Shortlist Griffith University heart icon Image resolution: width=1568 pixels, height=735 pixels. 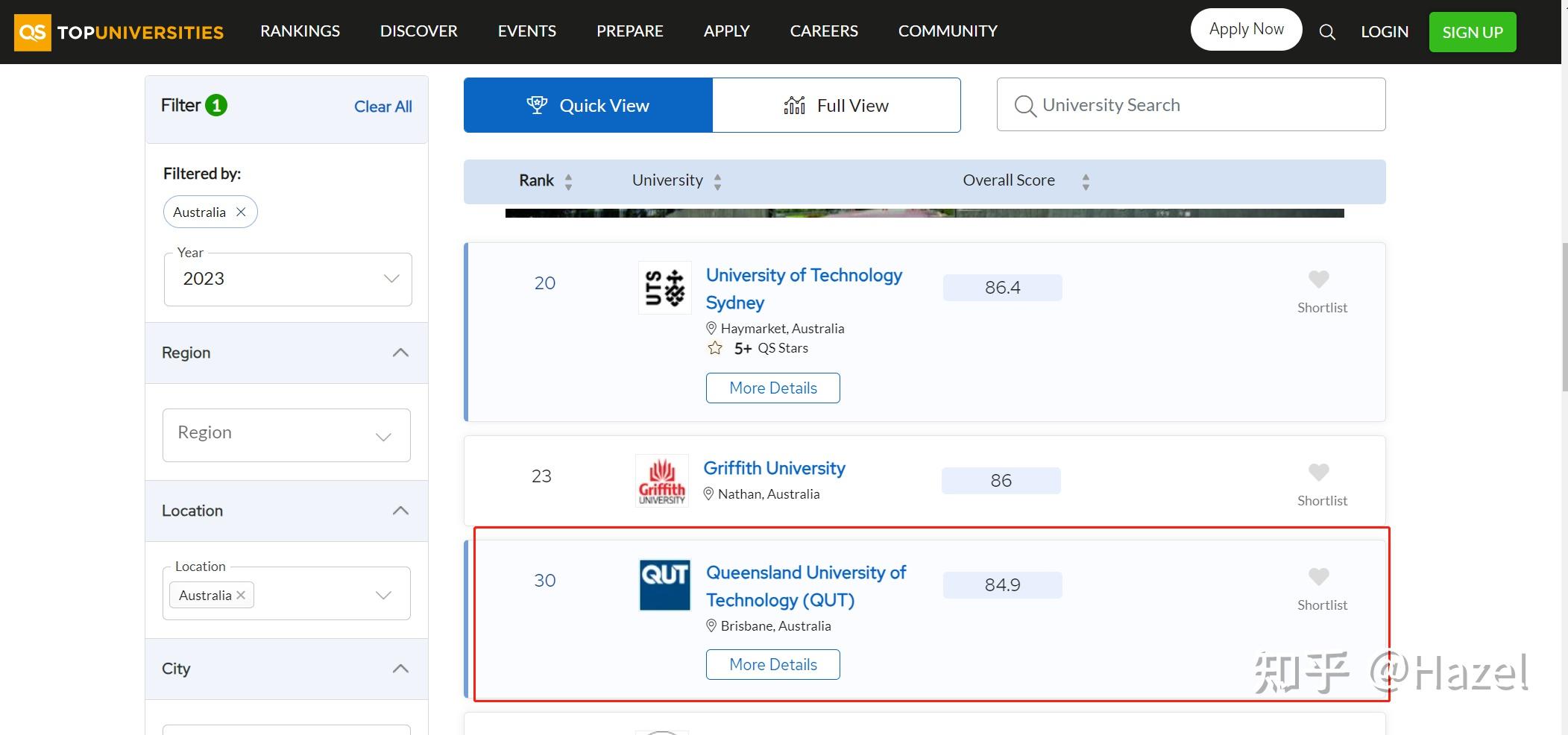coord(1318,473)
